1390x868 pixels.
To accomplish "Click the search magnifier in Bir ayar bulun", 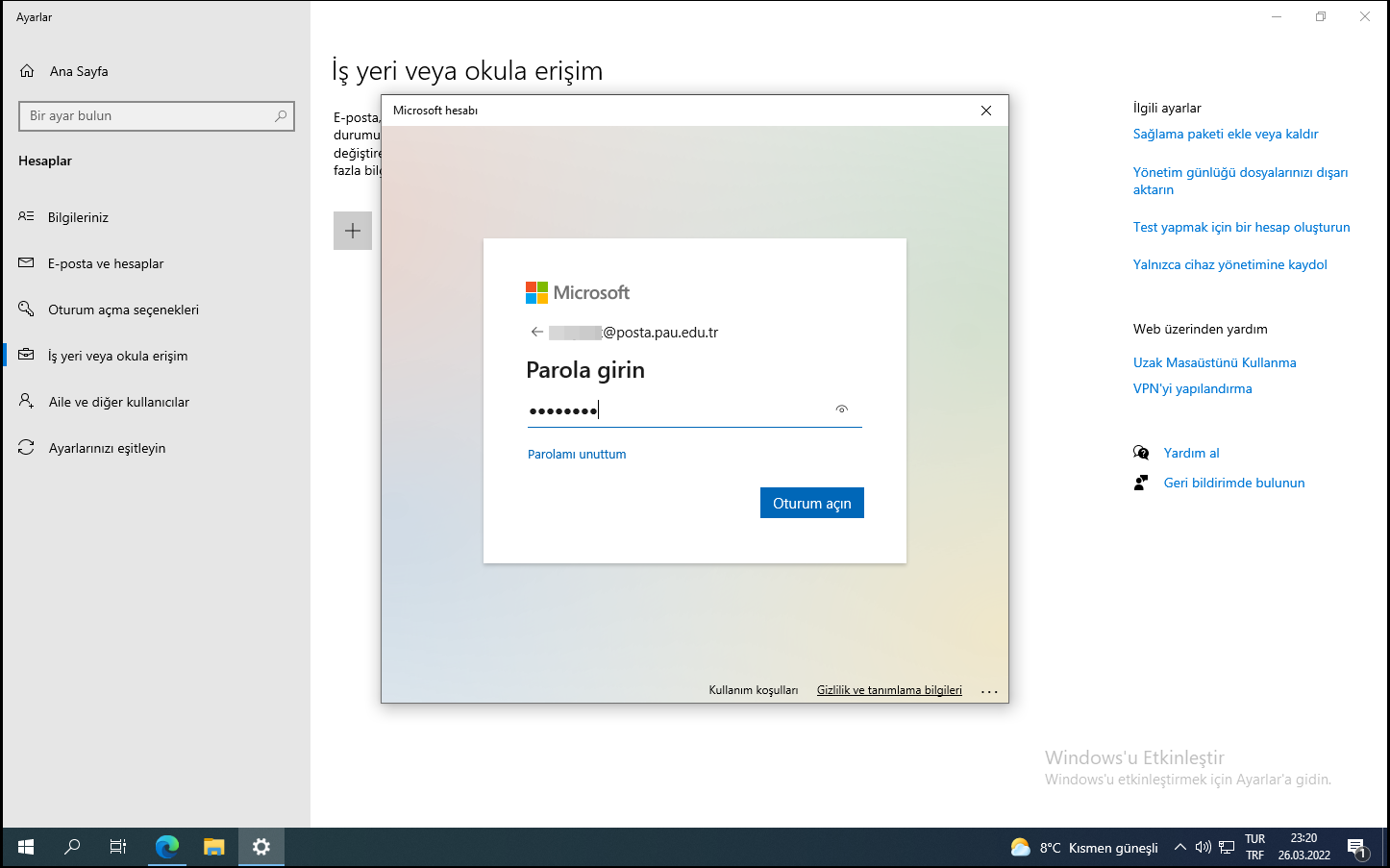I will click(x=281, y=115).
